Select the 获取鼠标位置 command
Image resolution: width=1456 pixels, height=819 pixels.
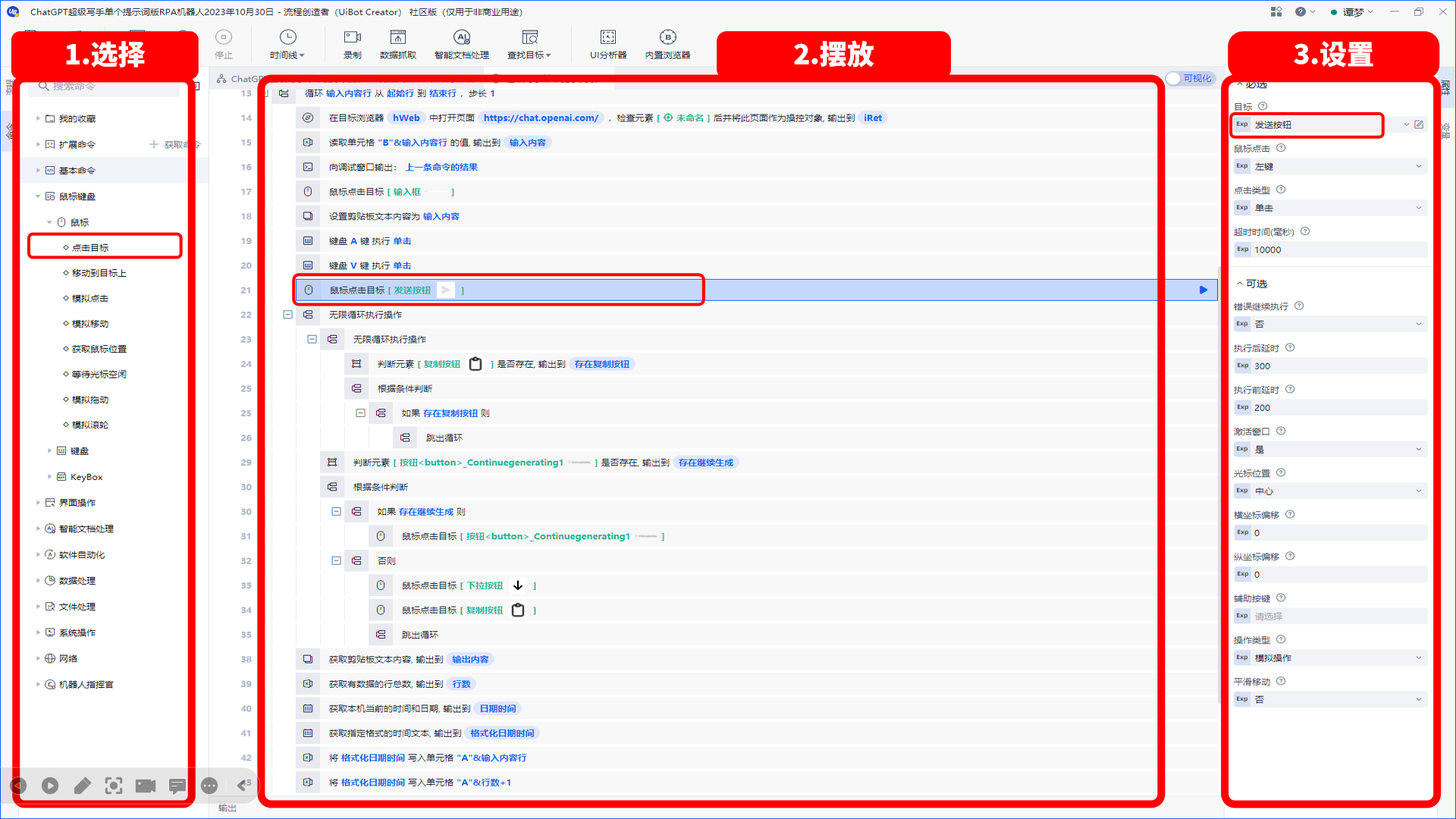(99, 349)
